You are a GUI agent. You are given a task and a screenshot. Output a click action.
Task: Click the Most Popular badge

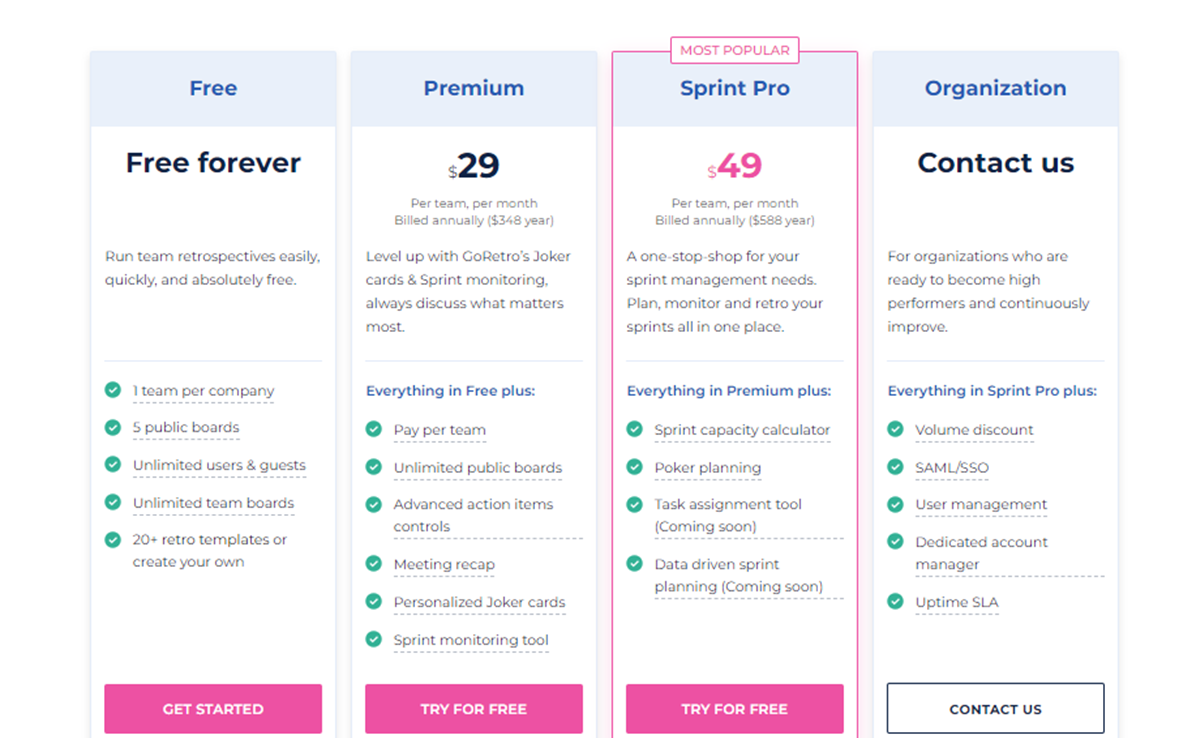[x=735, y=50]
